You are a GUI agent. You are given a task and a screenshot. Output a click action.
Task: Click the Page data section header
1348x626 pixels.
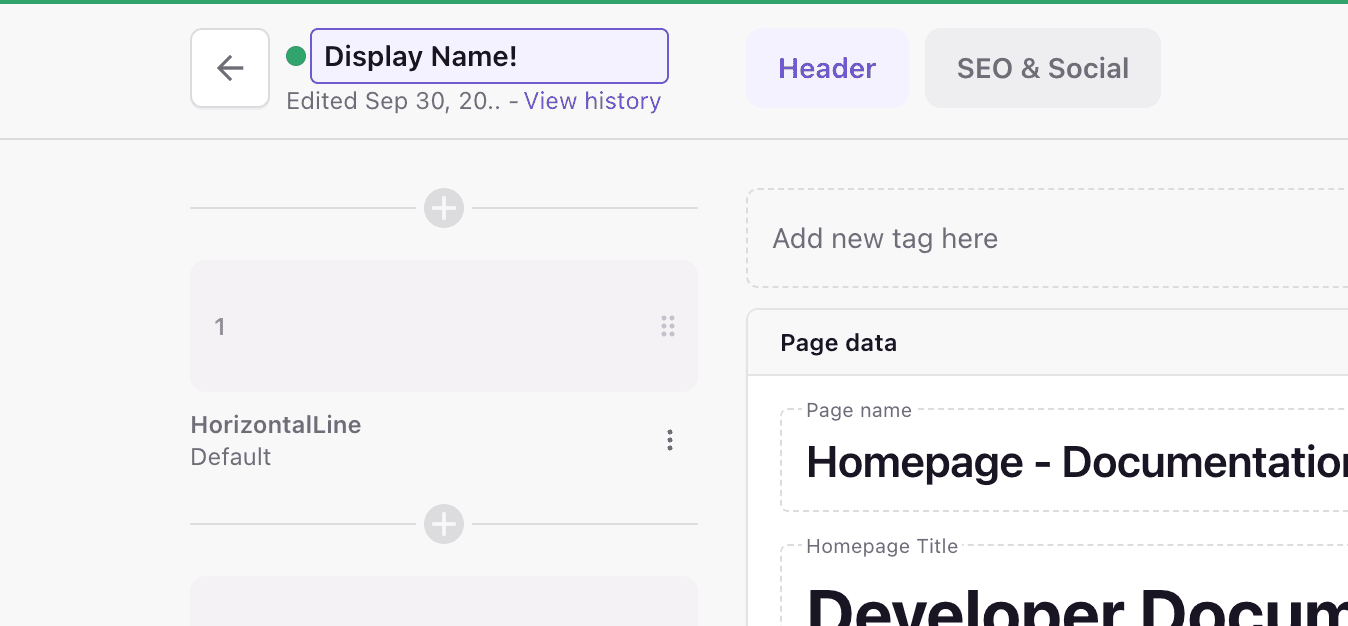tap(1047, 343)
